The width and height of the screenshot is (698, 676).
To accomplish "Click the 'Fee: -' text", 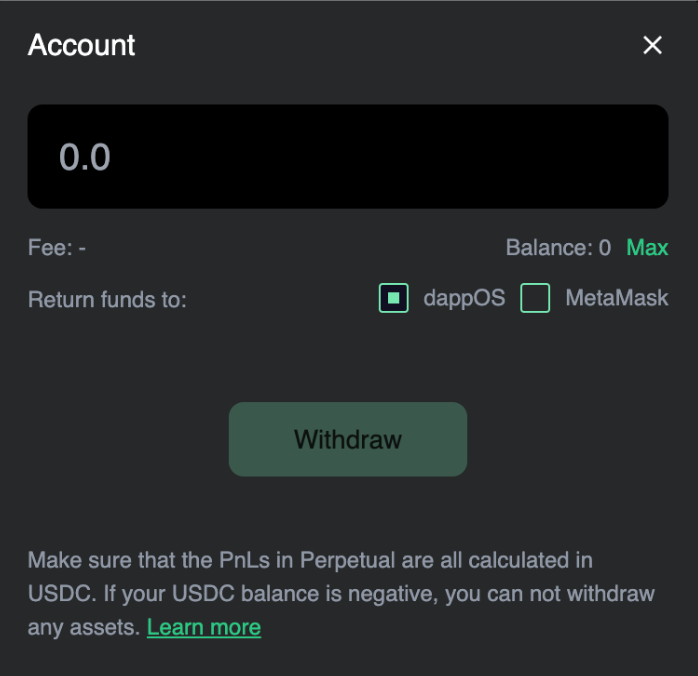I will 57,248.
